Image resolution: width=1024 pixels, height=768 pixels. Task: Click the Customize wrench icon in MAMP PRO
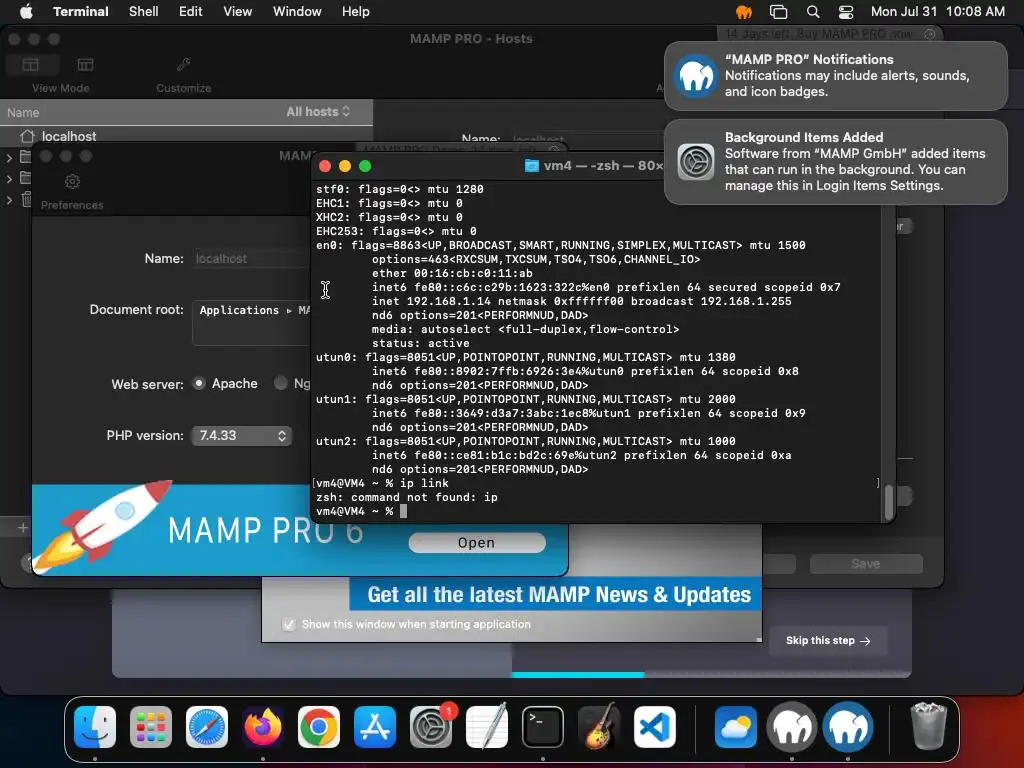[x=184, y=65]
